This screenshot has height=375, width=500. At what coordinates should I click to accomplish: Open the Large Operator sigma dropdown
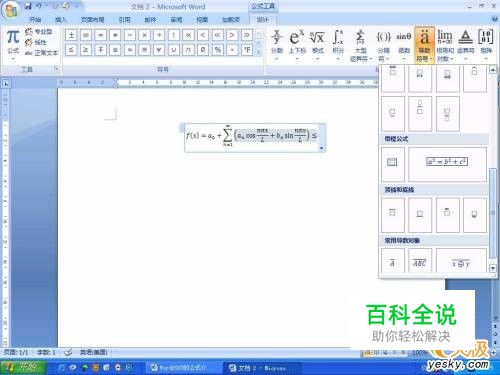click(x=360, y=45)
